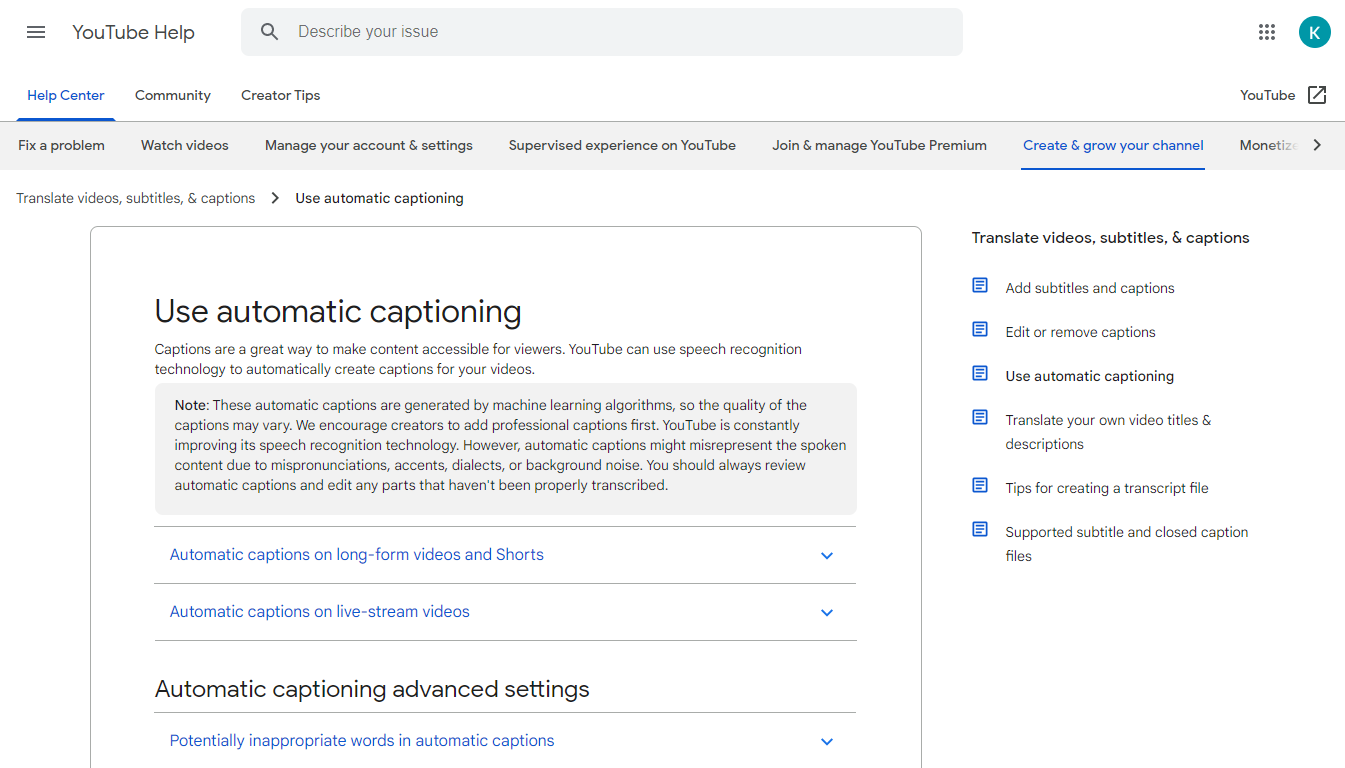1345x768 pixels.
Task: Click the article icon beside Translate your own video titles
Action: 980,418
